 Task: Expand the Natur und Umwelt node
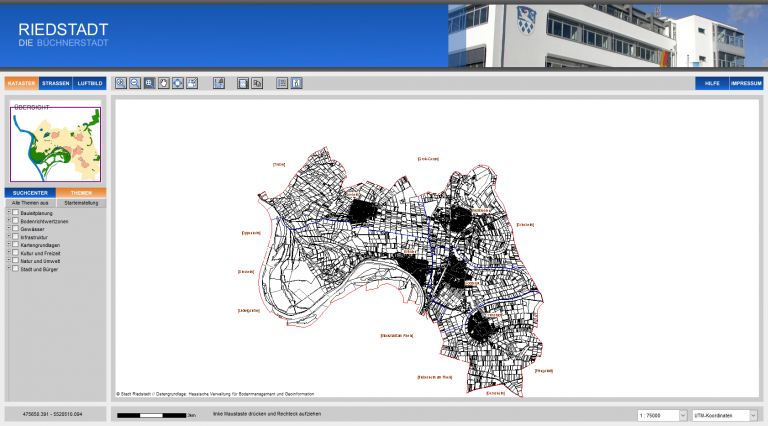click(x=9, y=260)
